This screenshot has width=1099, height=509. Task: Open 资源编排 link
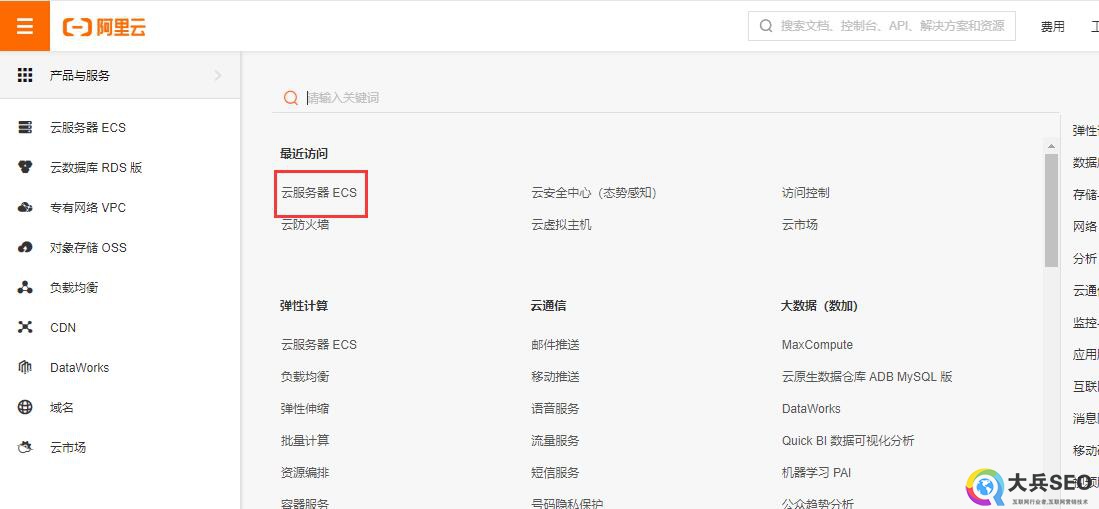305,473
